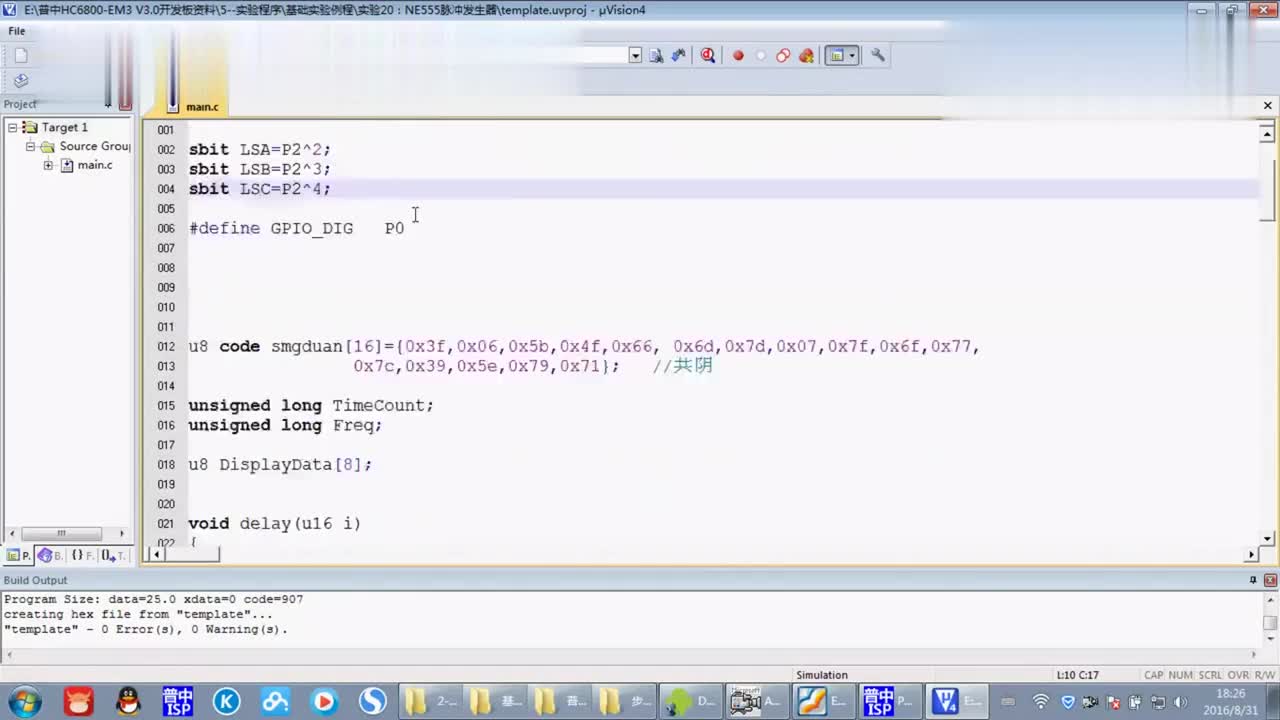Click editor scroll-right arrow
This screenshot has height=720, width=1280.
1252,554
